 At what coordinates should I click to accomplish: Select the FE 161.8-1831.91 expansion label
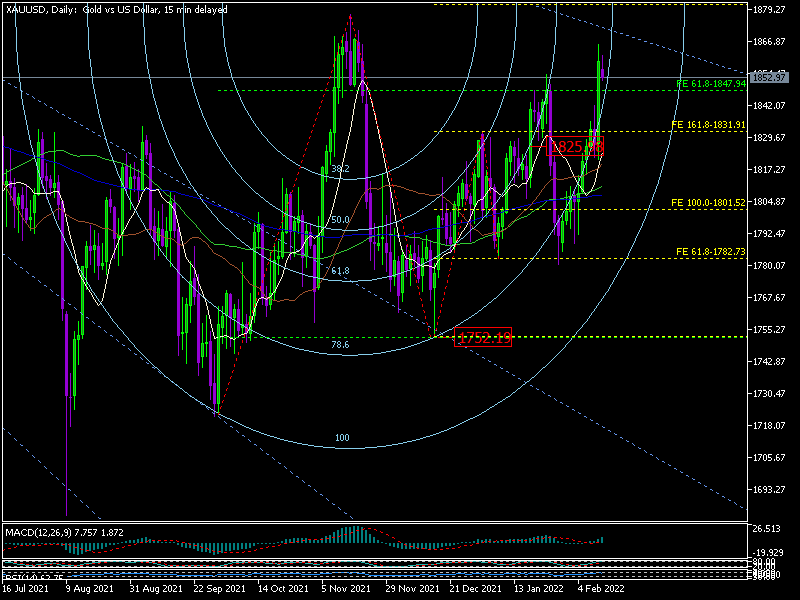[708, 125]
